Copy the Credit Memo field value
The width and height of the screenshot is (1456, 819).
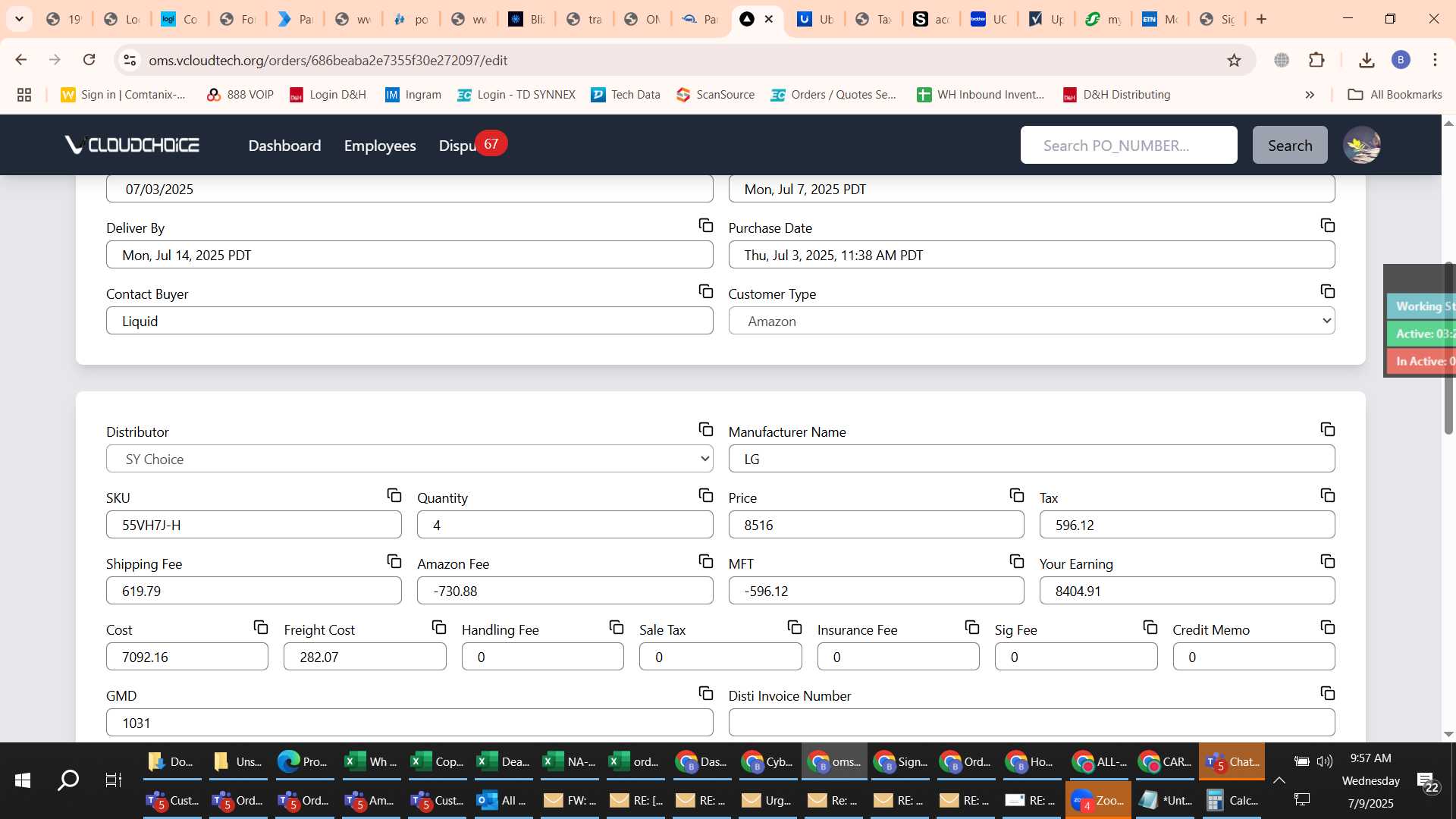[x=1328, y=628]
